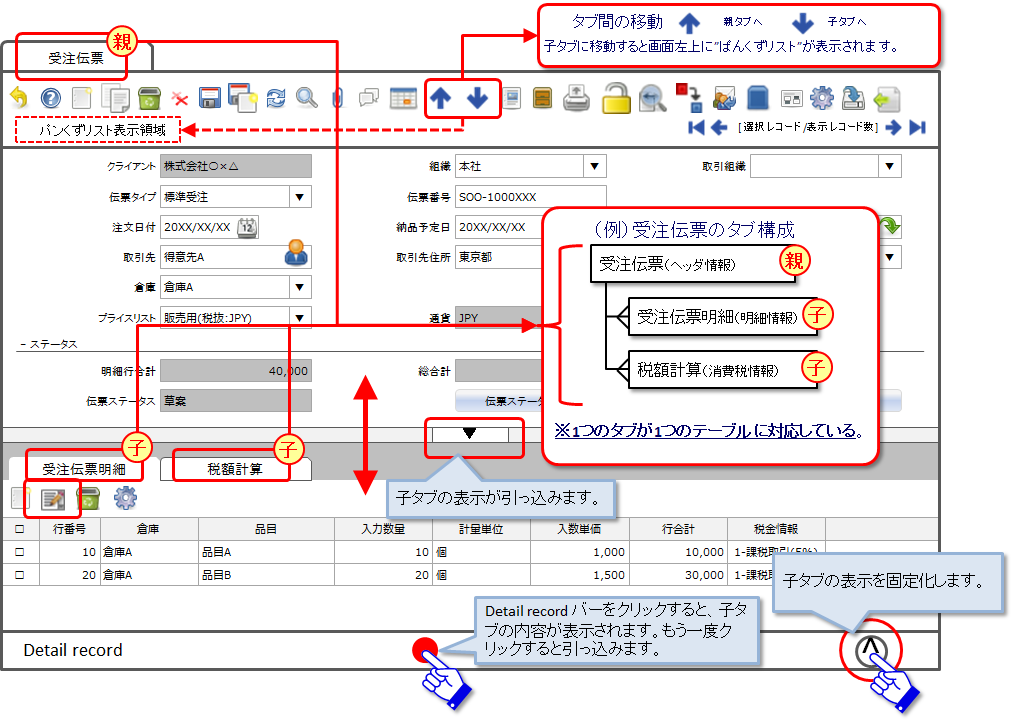Move to parent tab with blue up arrow
The height and width of the screenshot is (723, 1013).
coord(441,98)
